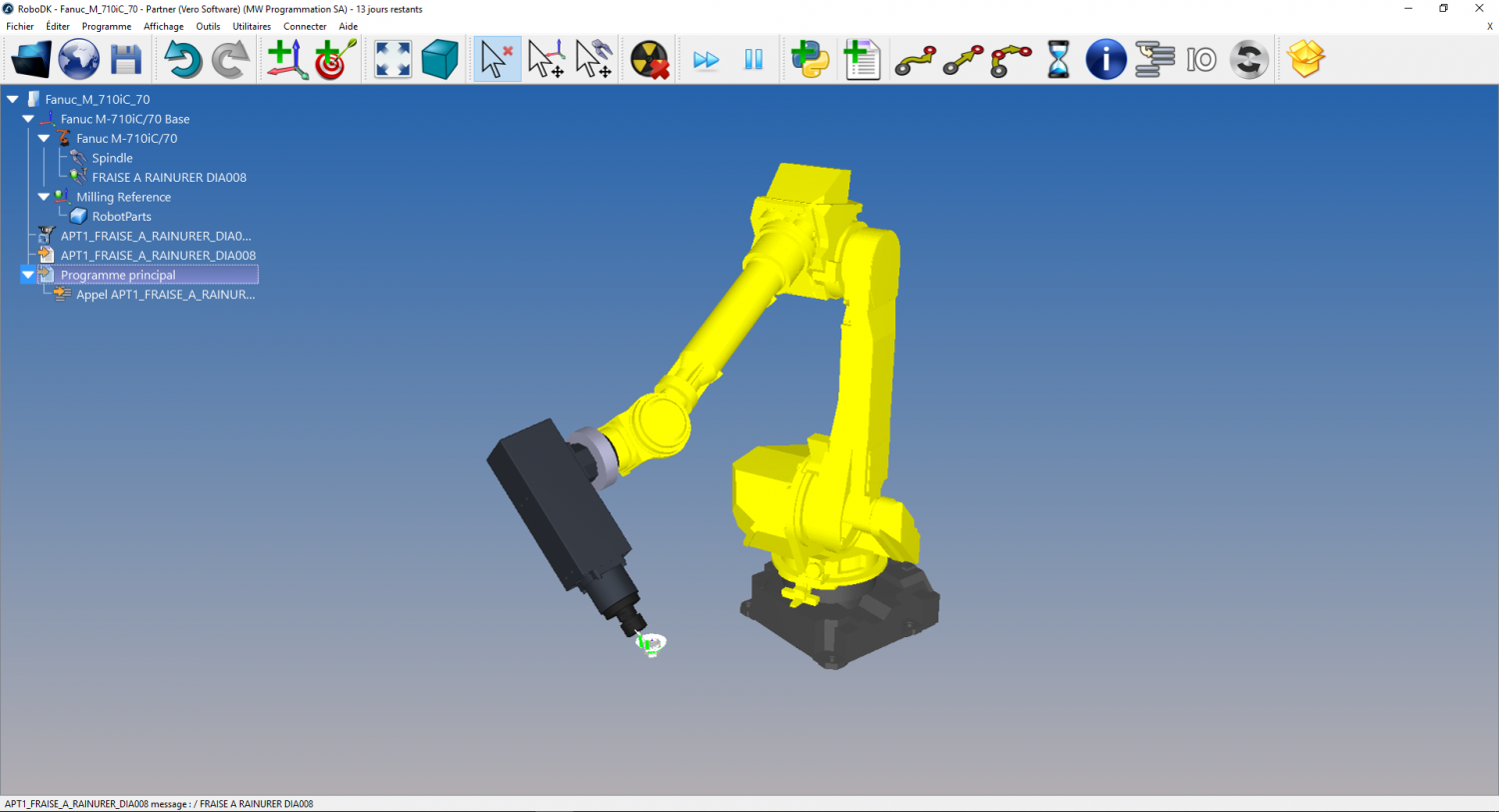The height and width of the screenshot is (812, 1499).
Task: Open the Utilitaires menu
Action: pyautogui.click(x=252, y=27)
